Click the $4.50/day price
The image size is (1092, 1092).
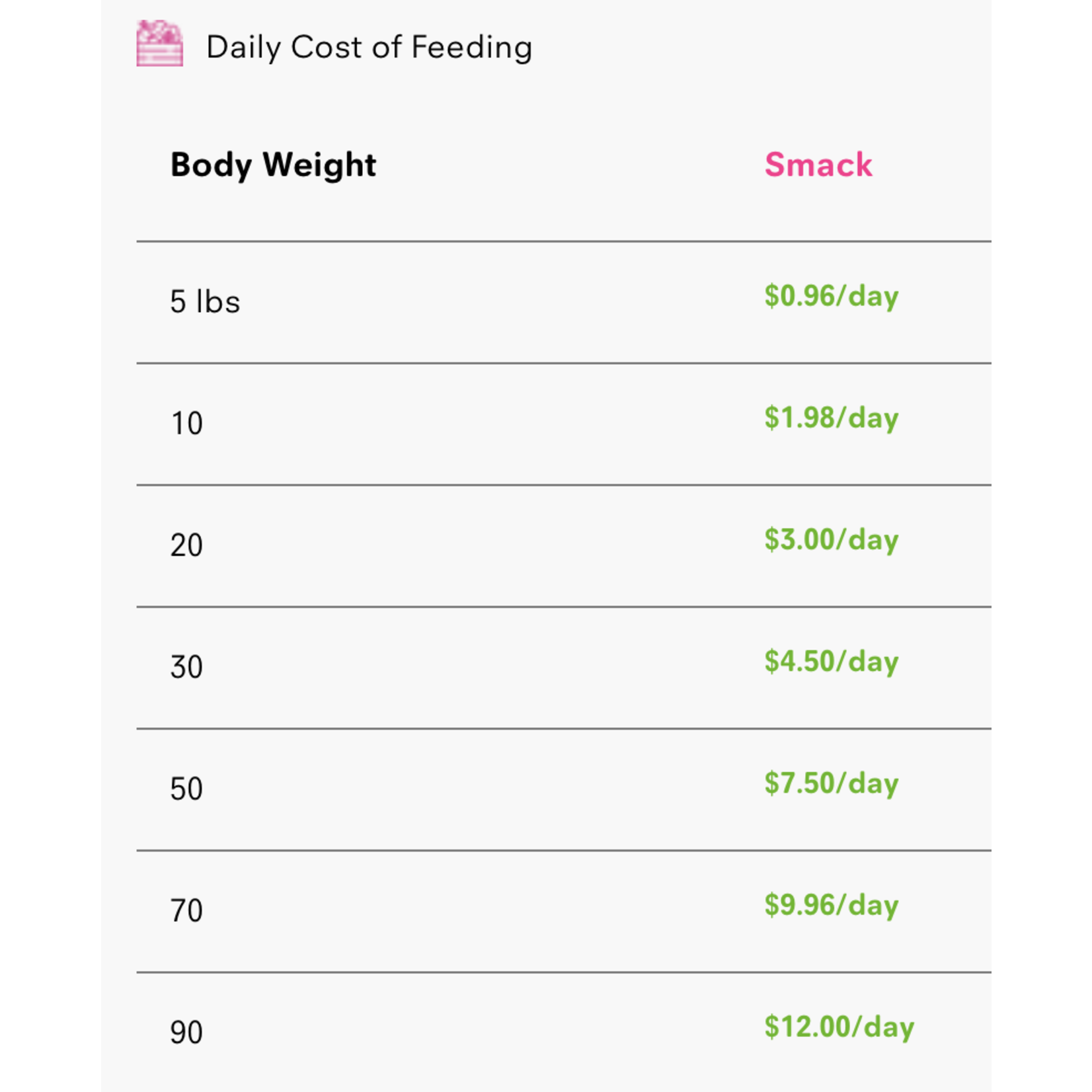pos(832,662)
